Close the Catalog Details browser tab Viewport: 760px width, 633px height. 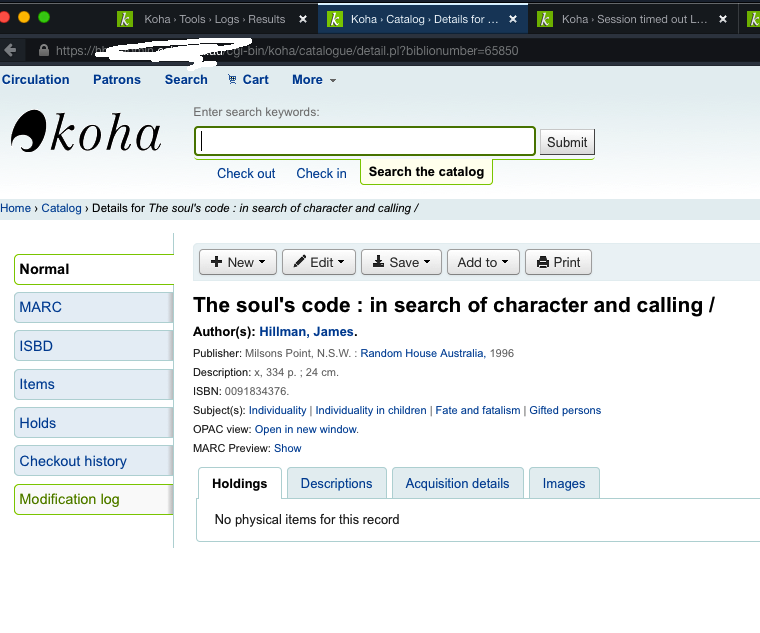pos(513,19)
